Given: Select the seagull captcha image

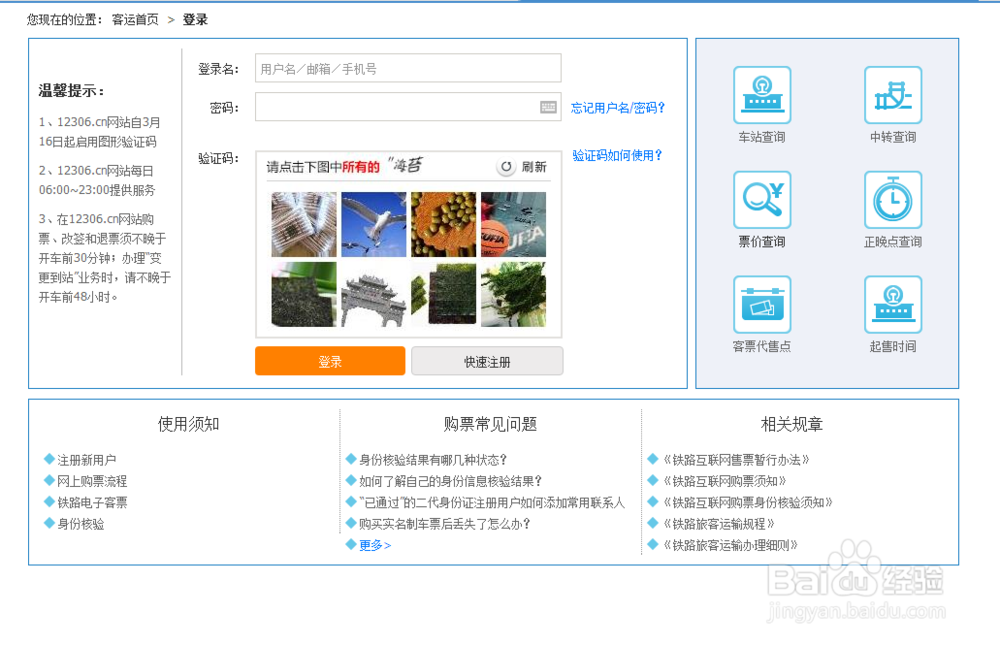Looking at the screenshot, I should tap(374, 224).
